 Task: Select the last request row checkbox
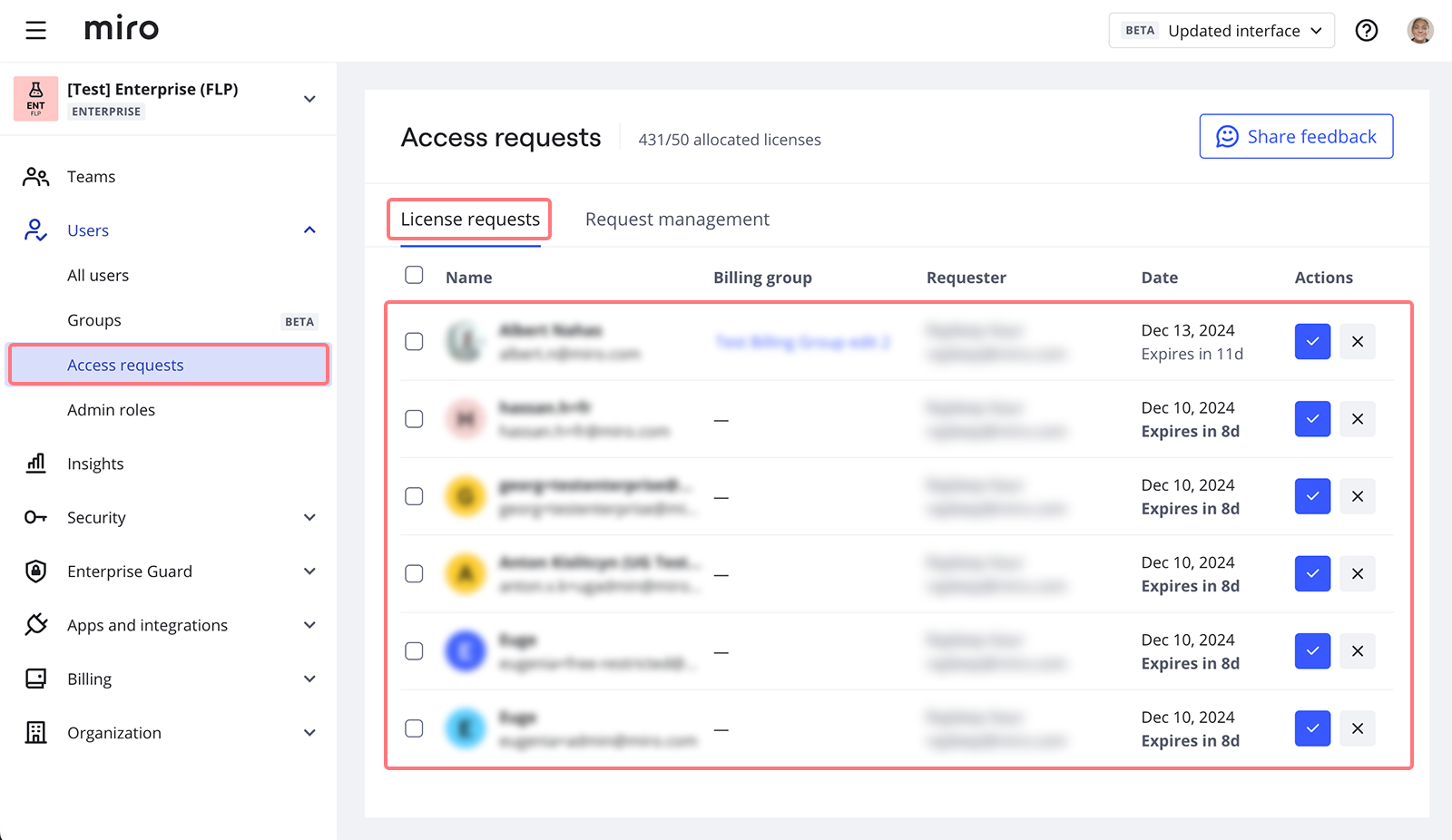pos(414,728)
